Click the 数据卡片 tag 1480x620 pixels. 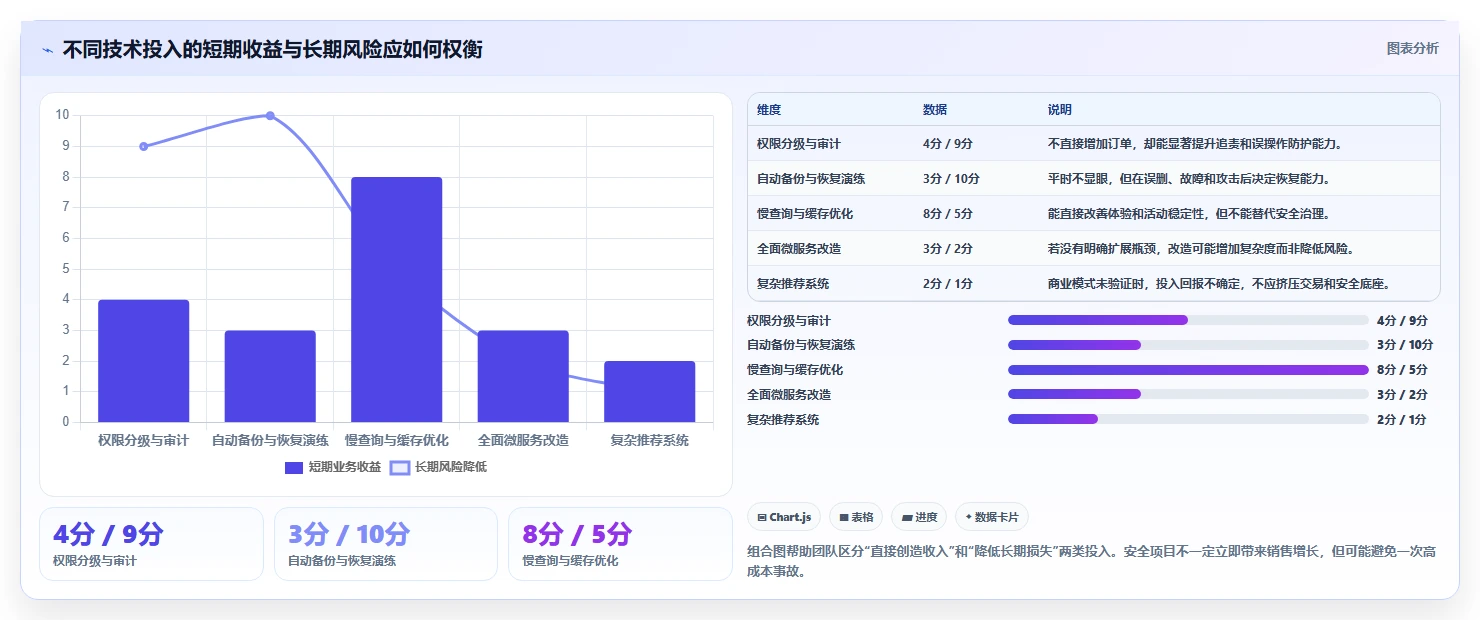point(991,517)
